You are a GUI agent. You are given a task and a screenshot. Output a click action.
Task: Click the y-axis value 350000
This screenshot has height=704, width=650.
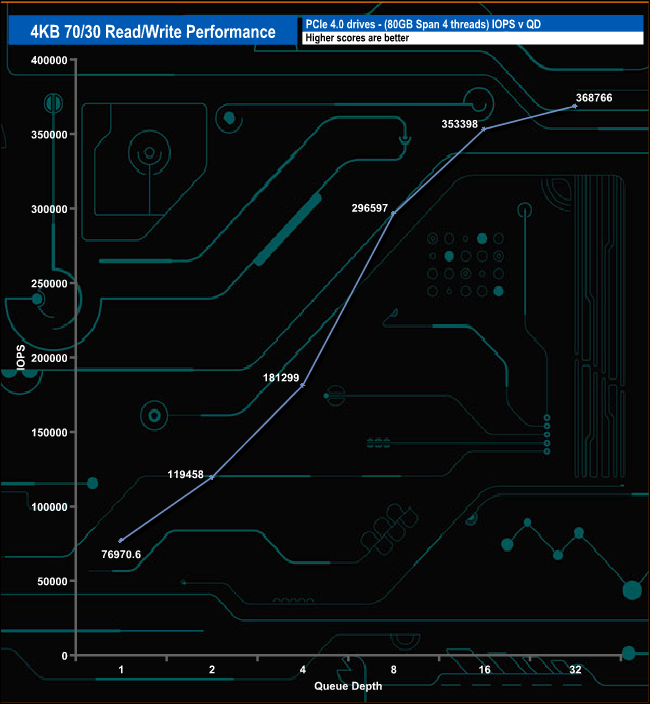tap(49, 135)
